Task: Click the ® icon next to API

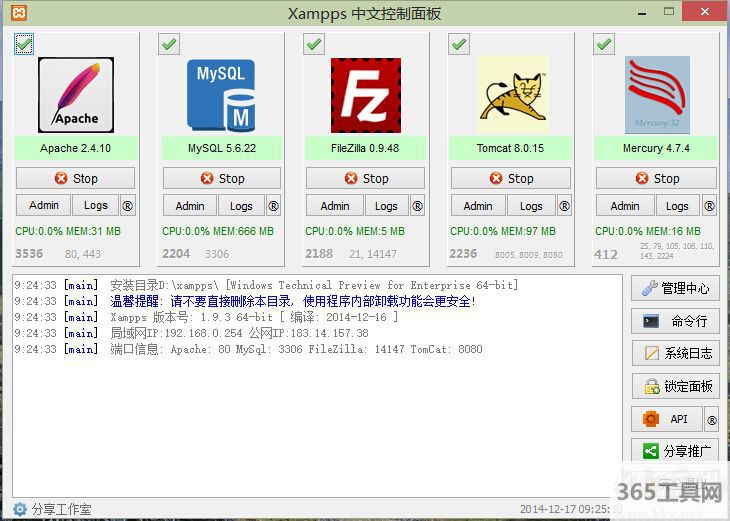Action: click(712, 419)
